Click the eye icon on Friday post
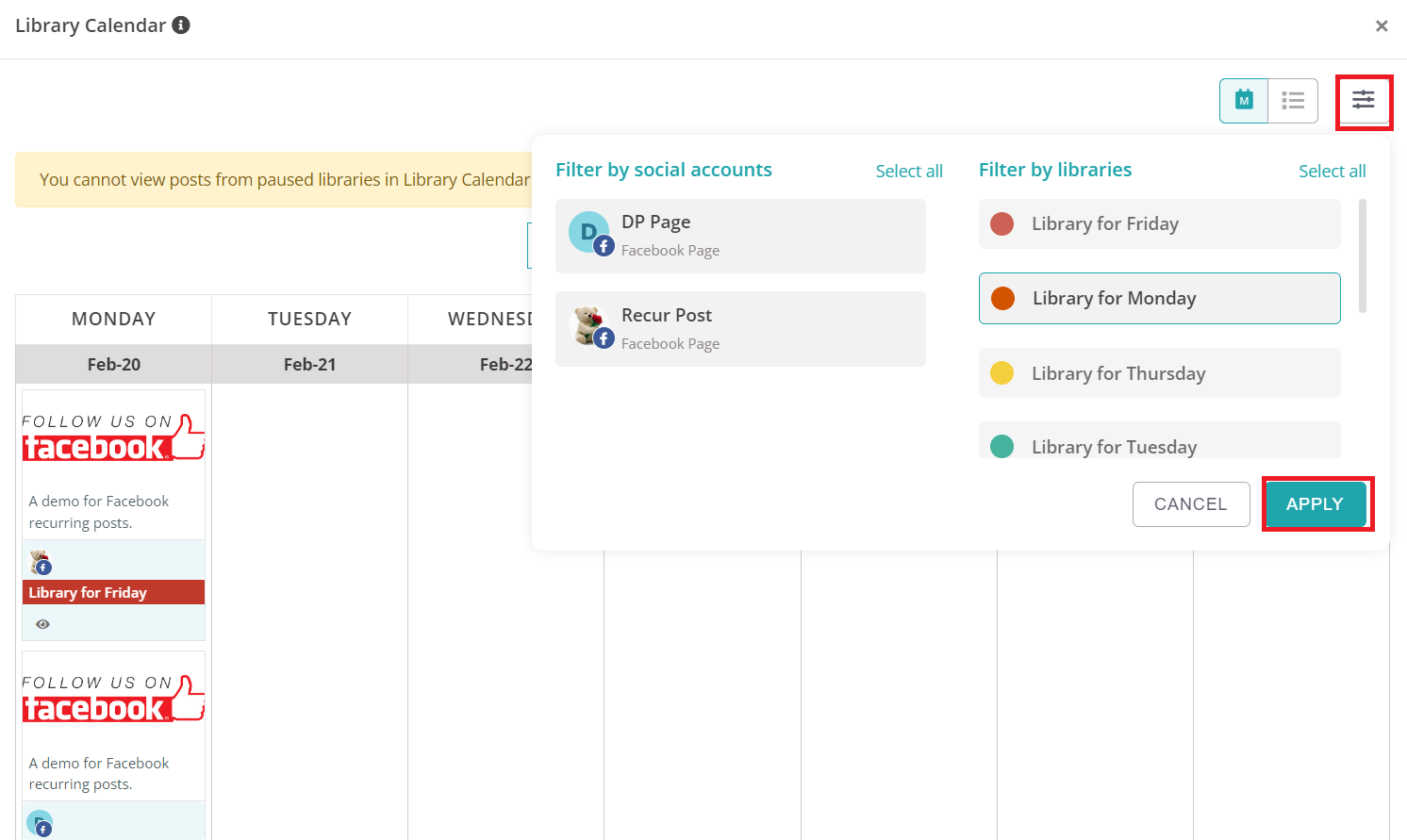The height and width of the screenshot is (840, 1407). click(x=42, y=624)
